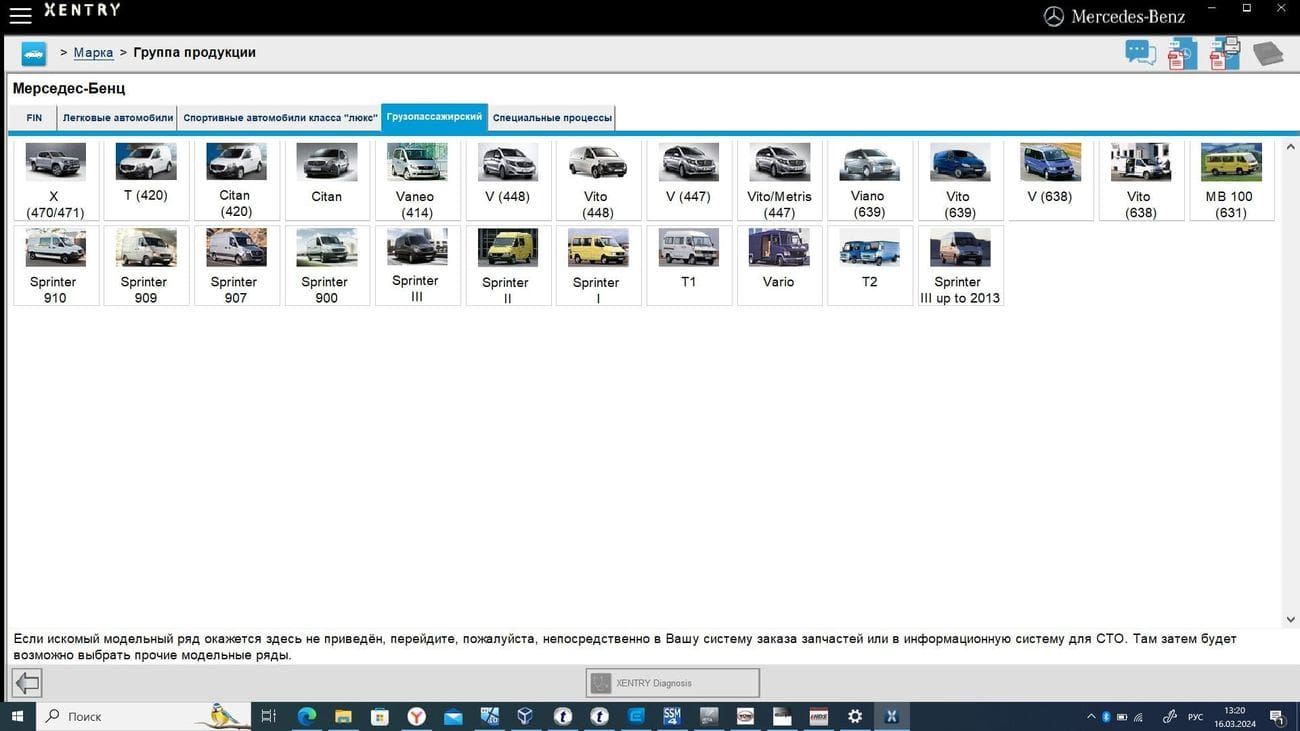Open Спортивные автомобили класса люкс tab
This screenshot has height=731, width=1300.
280,118
